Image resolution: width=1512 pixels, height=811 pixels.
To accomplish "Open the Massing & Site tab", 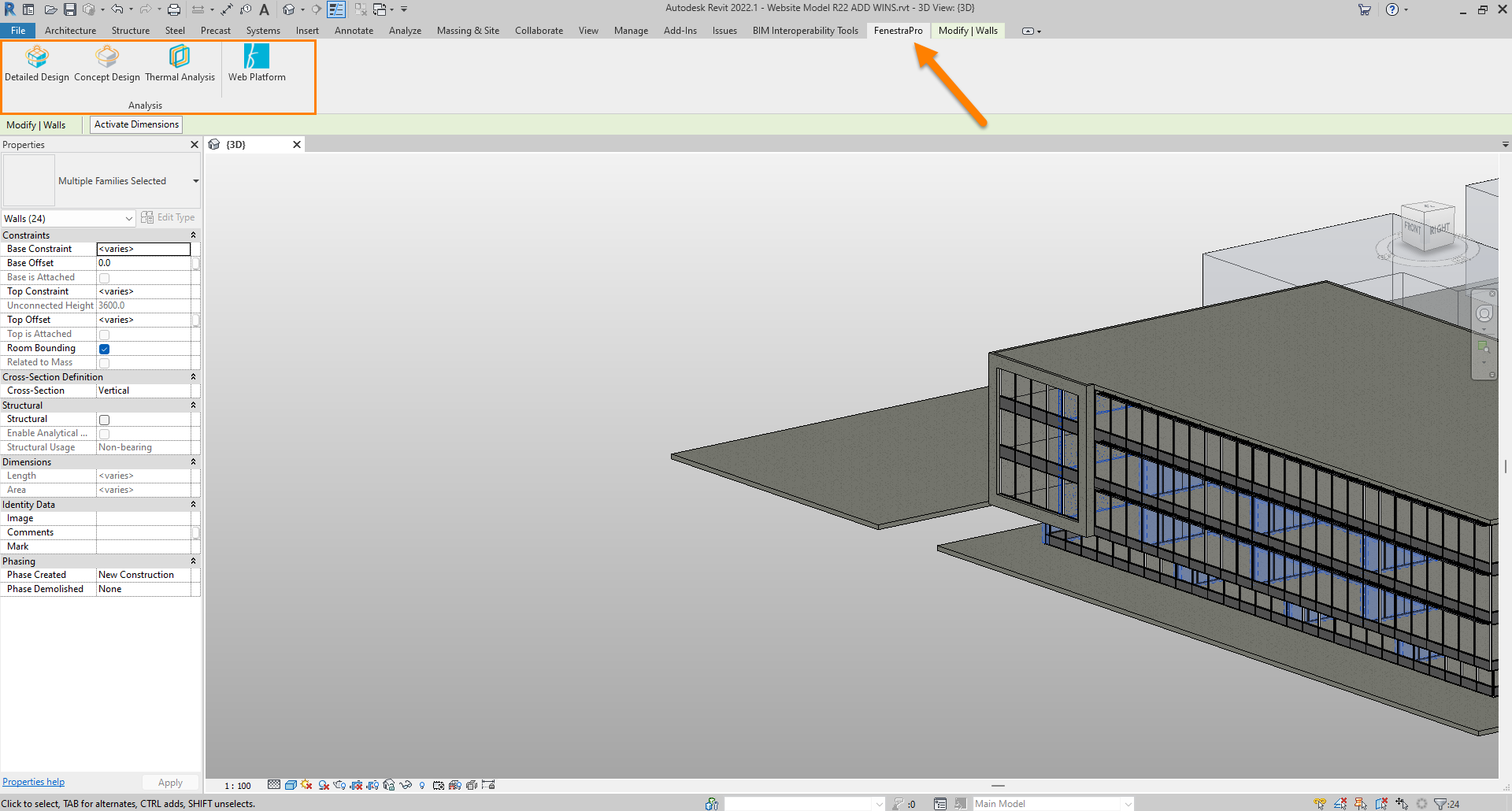I will click(468, 31).
